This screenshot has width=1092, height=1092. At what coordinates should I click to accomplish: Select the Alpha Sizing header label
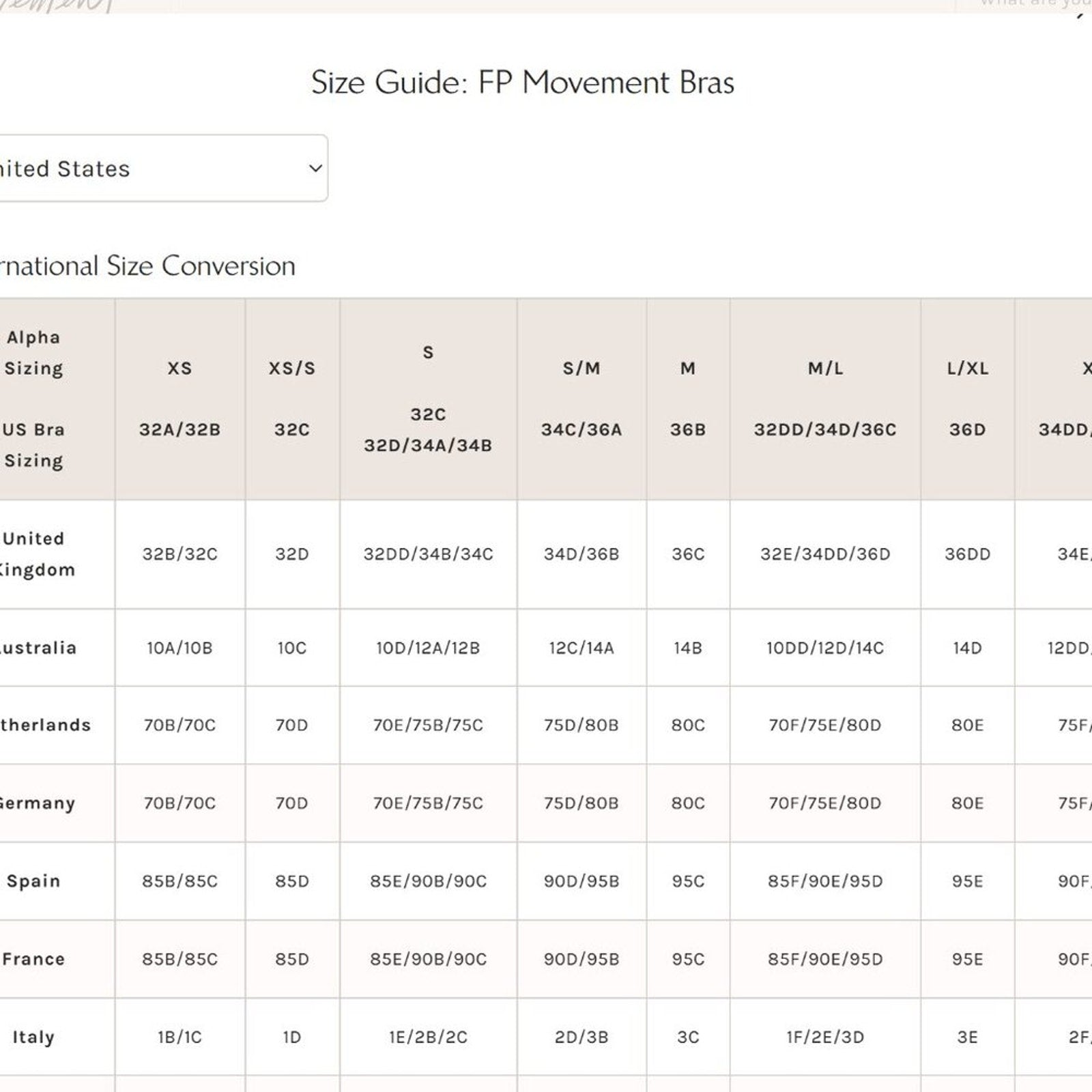[33, 353]
